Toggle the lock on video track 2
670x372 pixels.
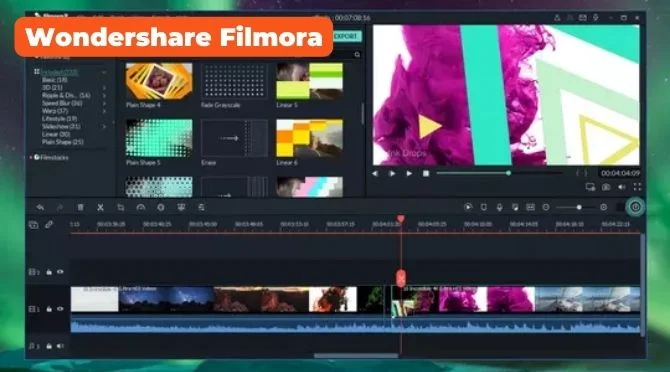click(x=49, y=272)
